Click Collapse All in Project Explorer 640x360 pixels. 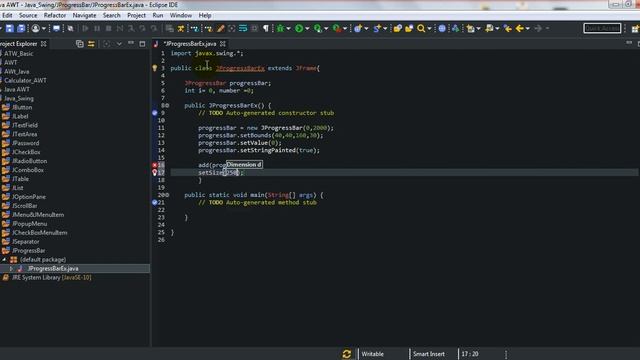(x=80, y=44)
